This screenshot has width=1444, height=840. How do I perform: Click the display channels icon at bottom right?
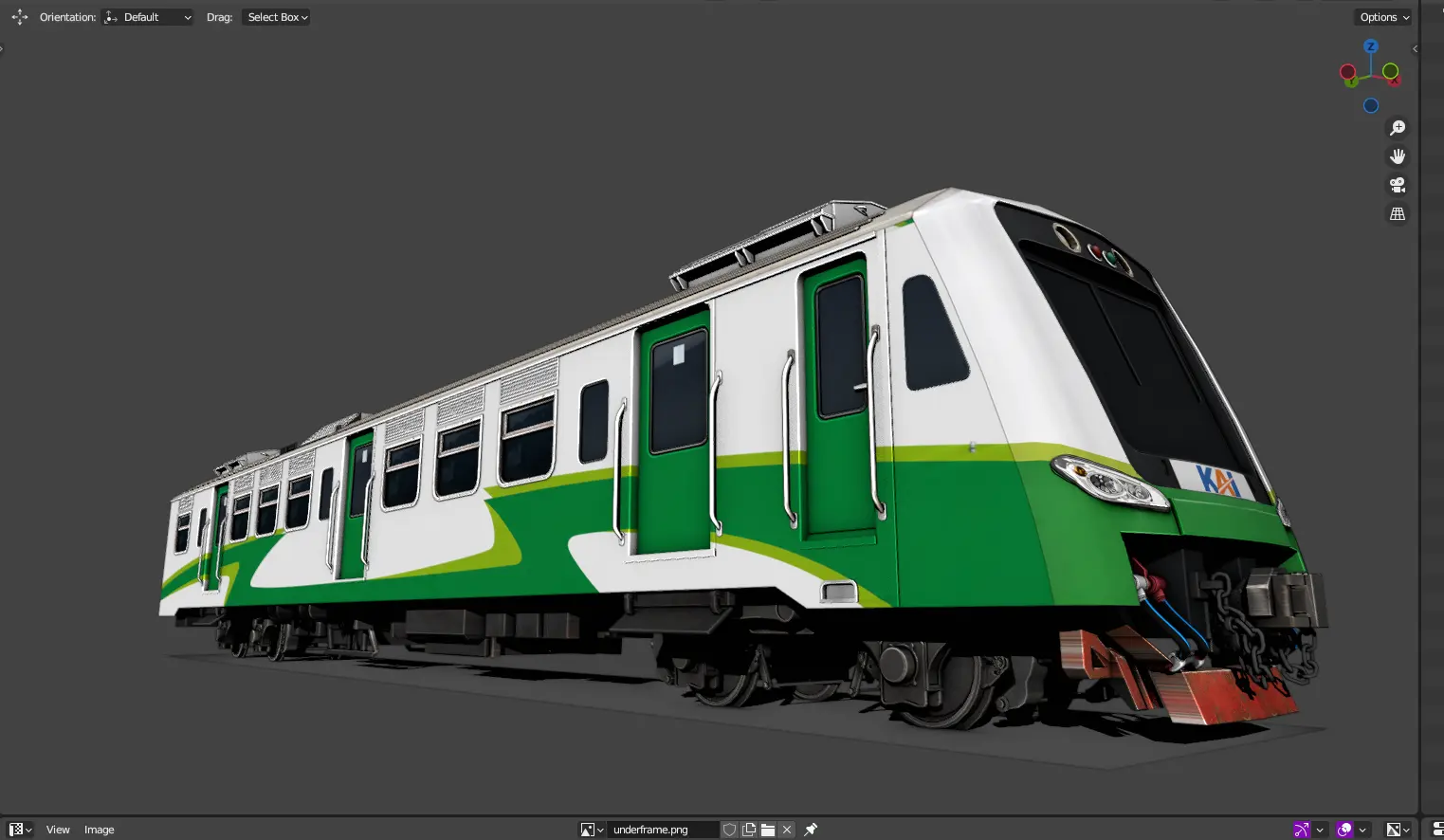point(1393,830)
